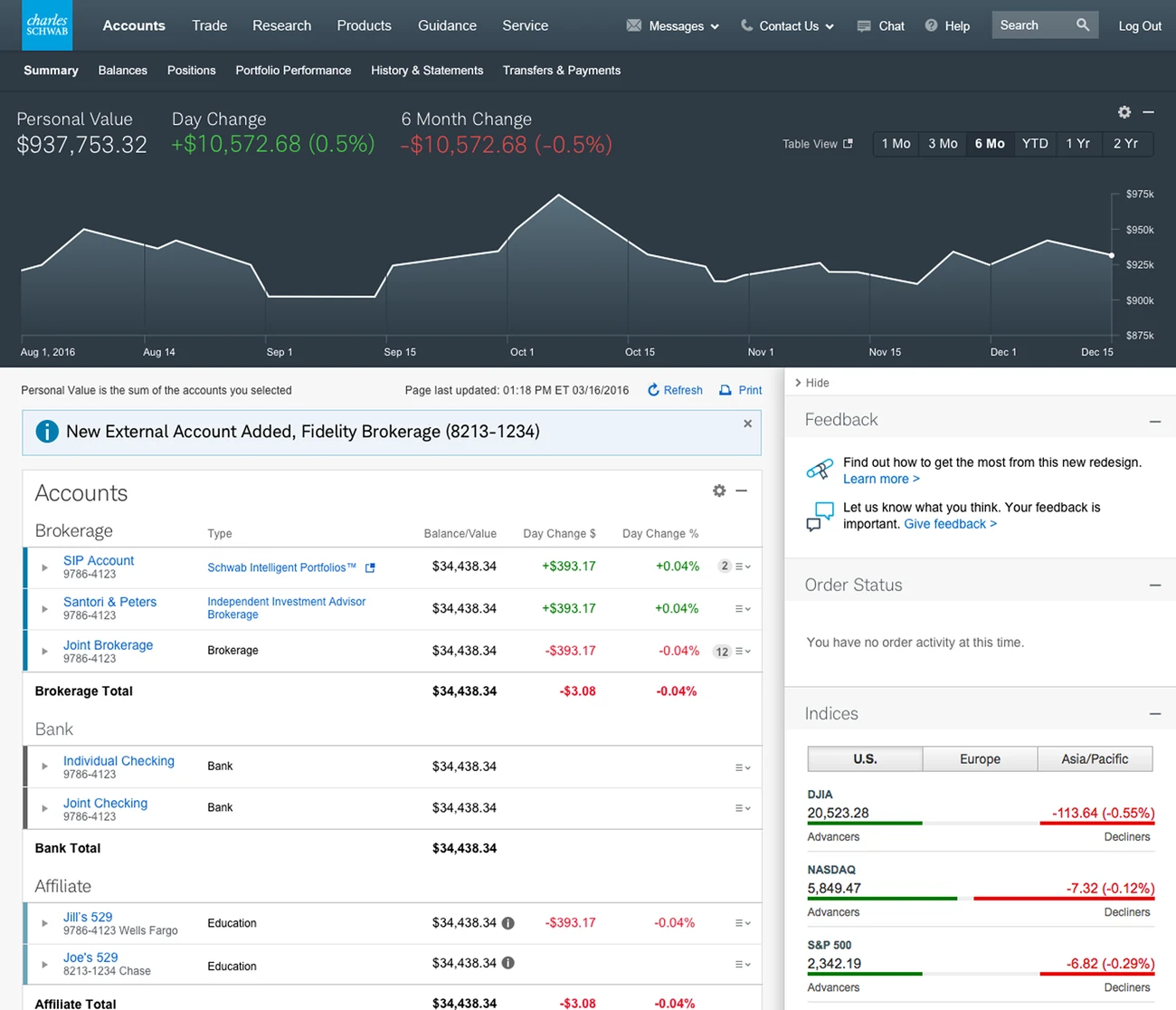Select the 6 Mo chart range
This screenshot has height=1010, width=1176.
pos(990,144)
